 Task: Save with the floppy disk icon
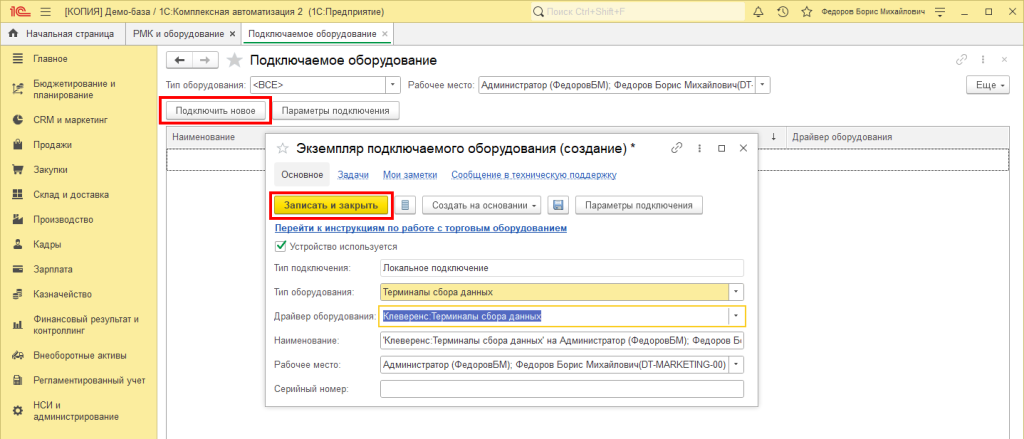click(558, 205)
